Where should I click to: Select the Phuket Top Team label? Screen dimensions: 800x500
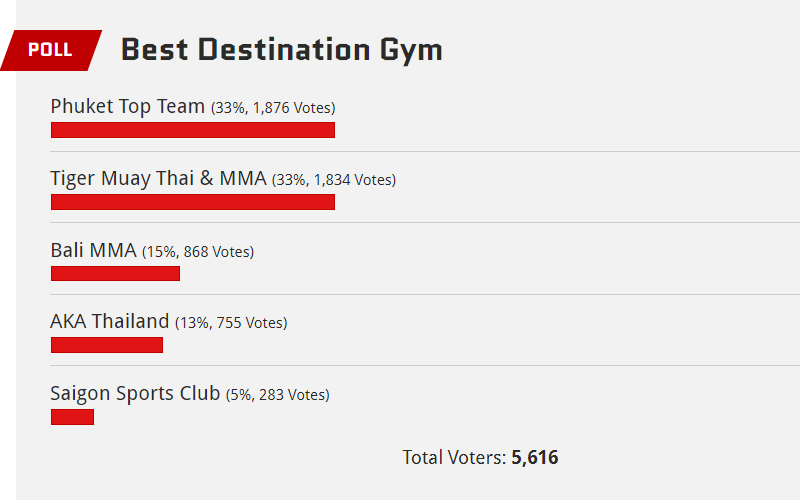pyautogui.click(x=128, y=106)
